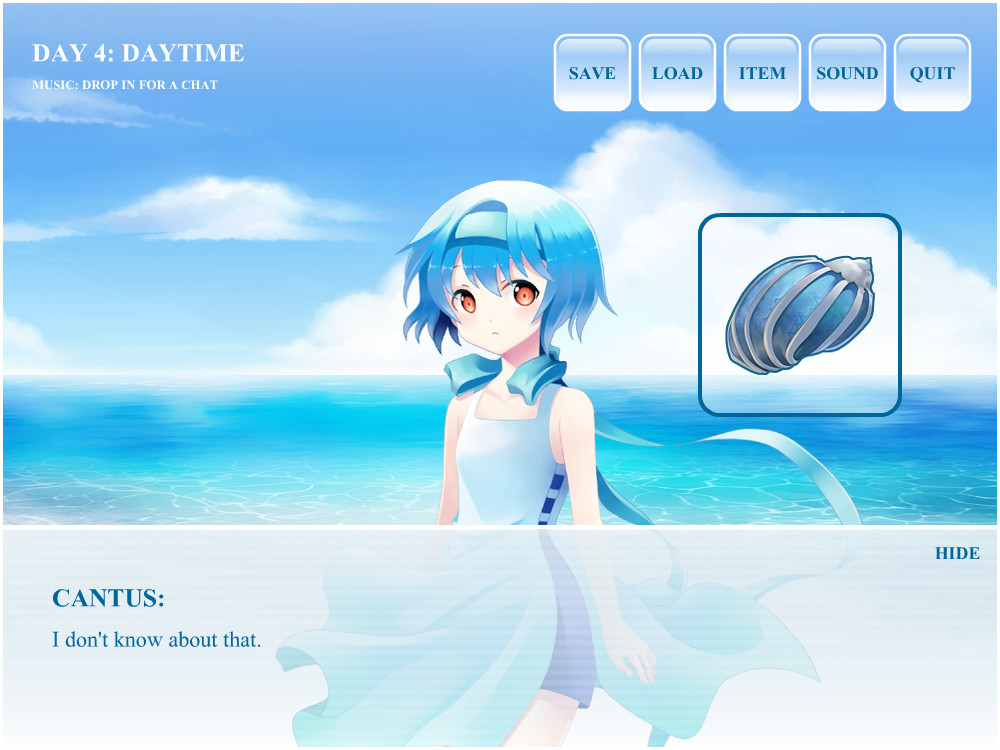This screenshot has height=750, width=1000.
Task: Click the blue-haired character's face
Action: (x=495, y=305)
